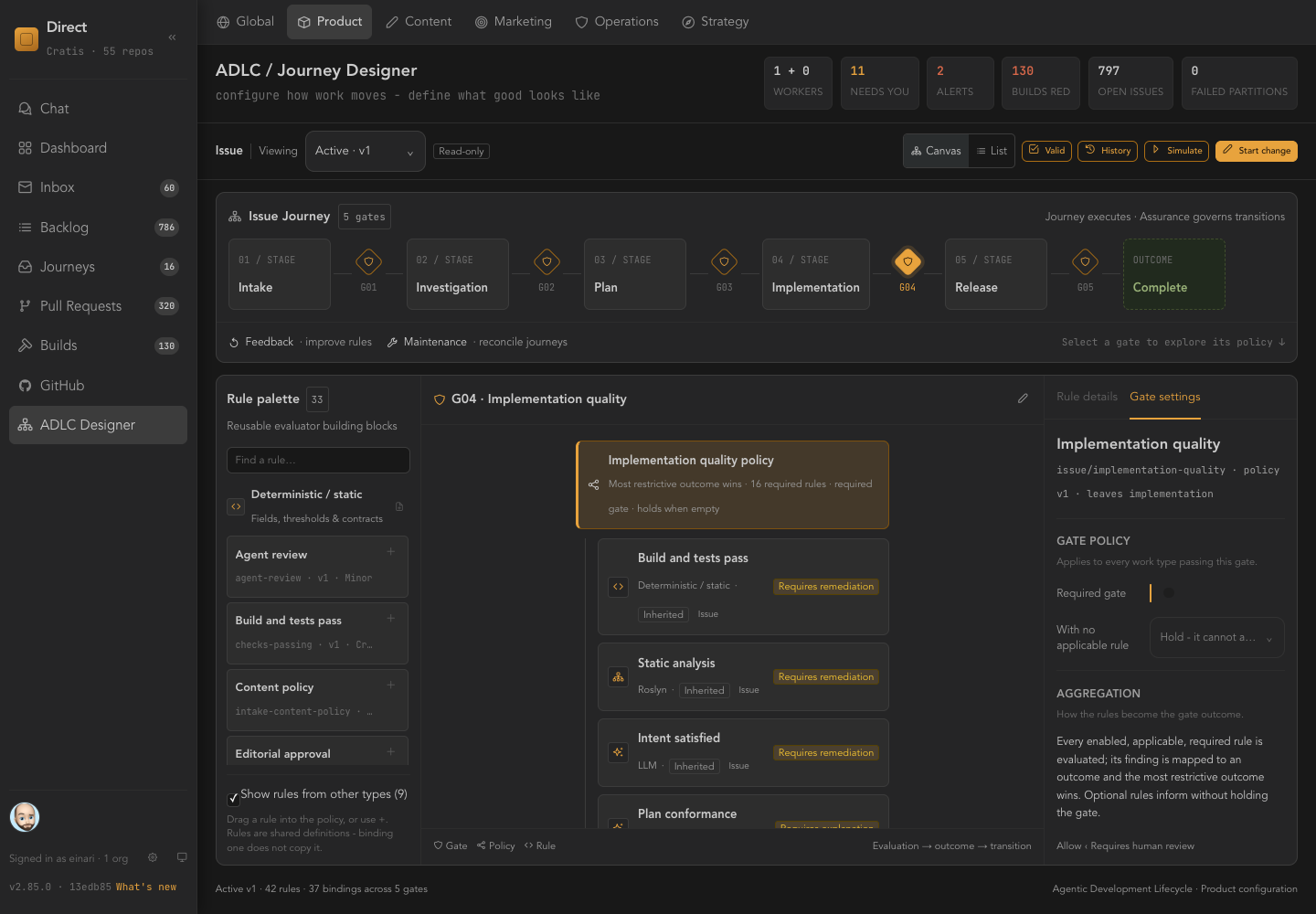Click the Intent satisfied LLM sparkle icon
1316x914 pixels.
(619, 753)
